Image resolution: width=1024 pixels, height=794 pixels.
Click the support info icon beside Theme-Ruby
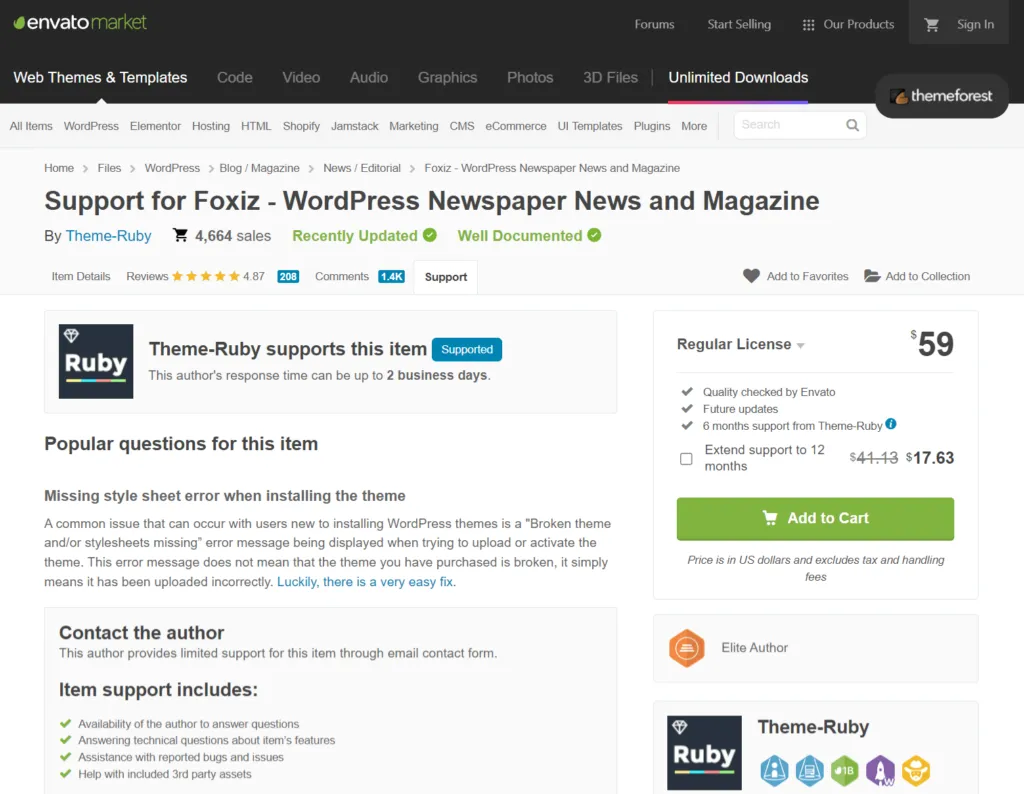891,424
